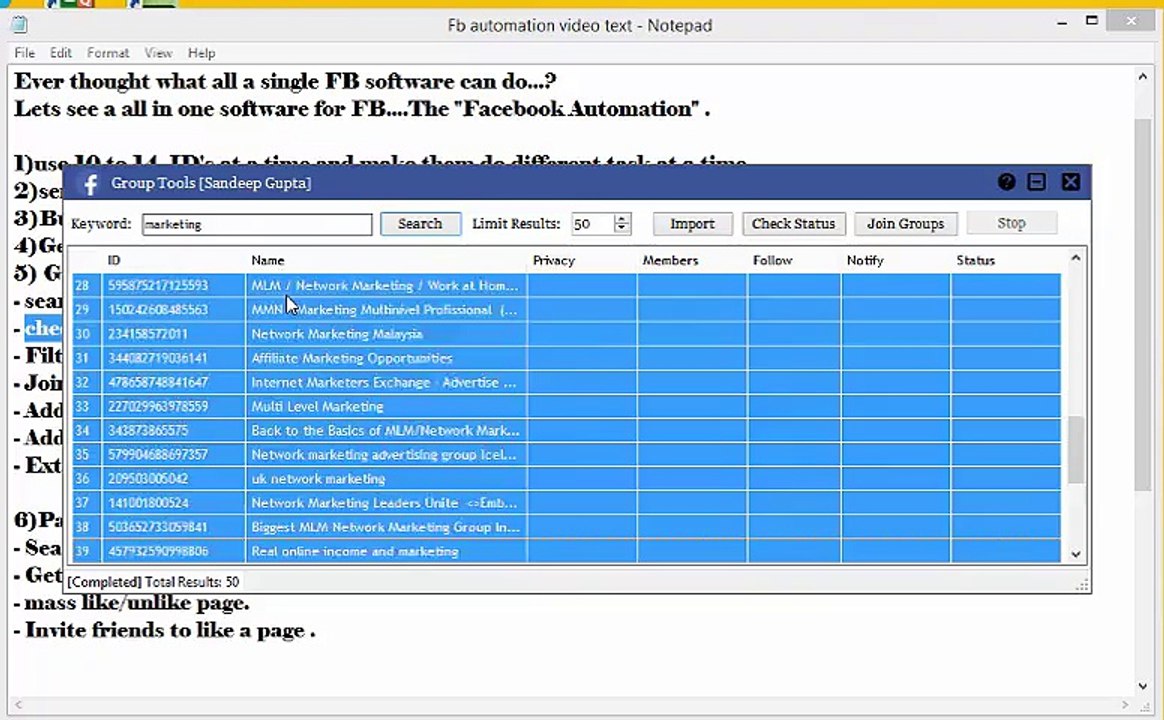The height and width of the screenshot is (720, 1164).
Task: Open the Edit menu in Notepad
Action: 61,53
